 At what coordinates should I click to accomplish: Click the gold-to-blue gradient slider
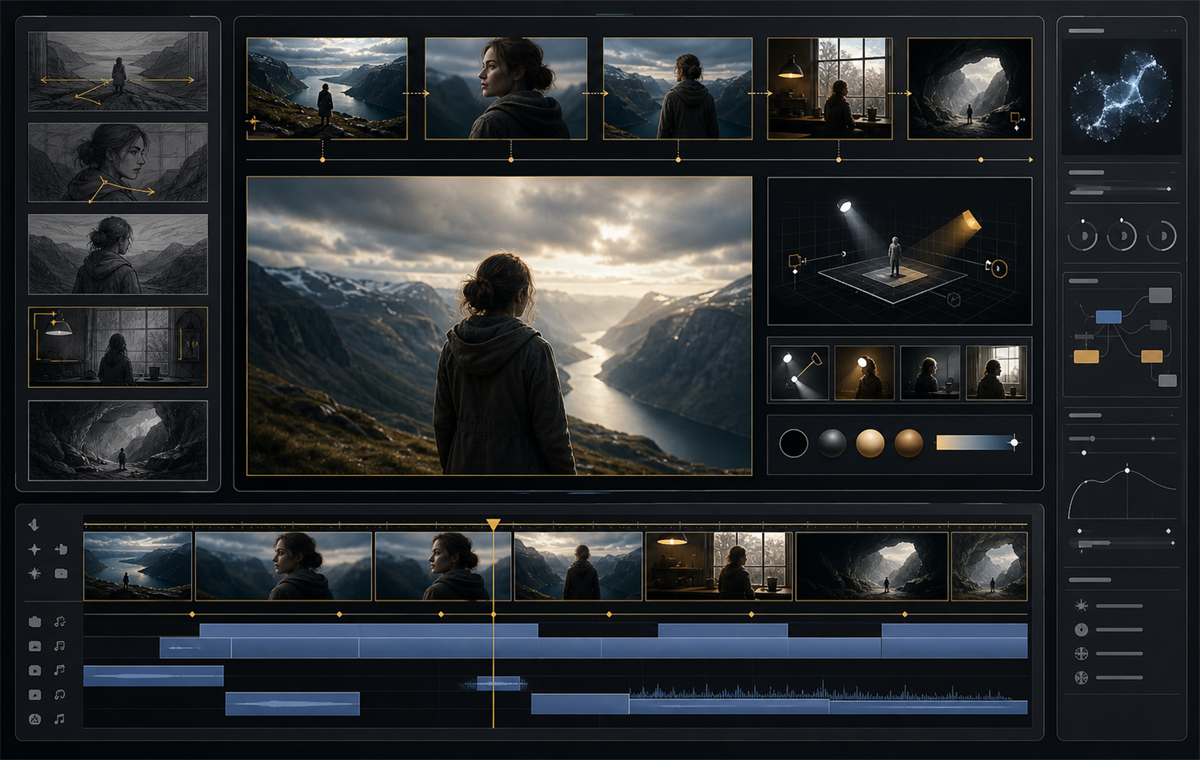coord(977,442)
